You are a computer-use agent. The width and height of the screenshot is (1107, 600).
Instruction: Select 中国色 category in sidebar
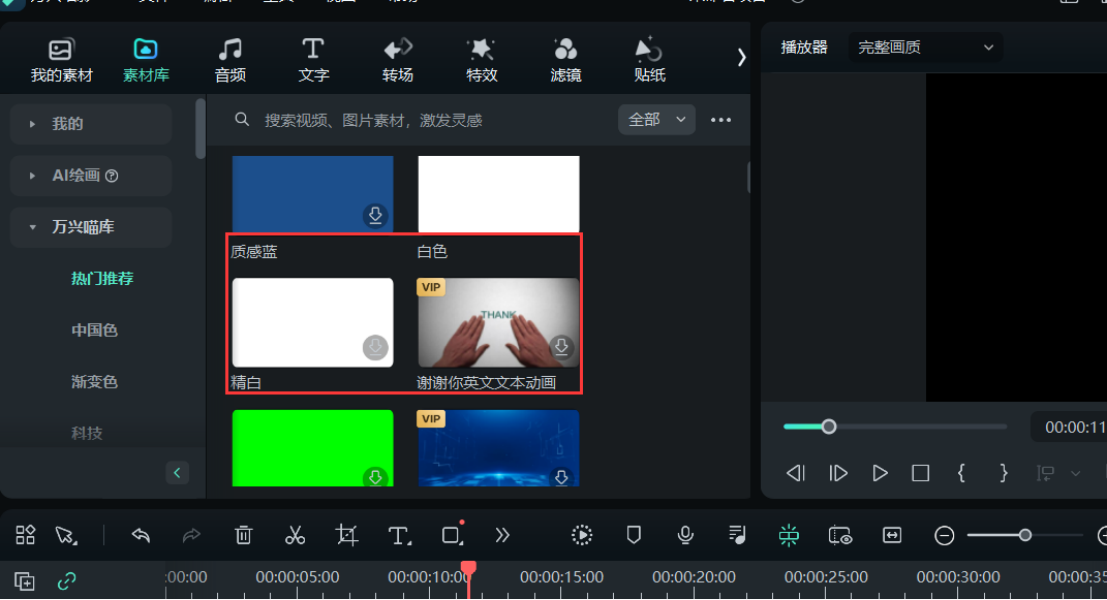[94, 330]
